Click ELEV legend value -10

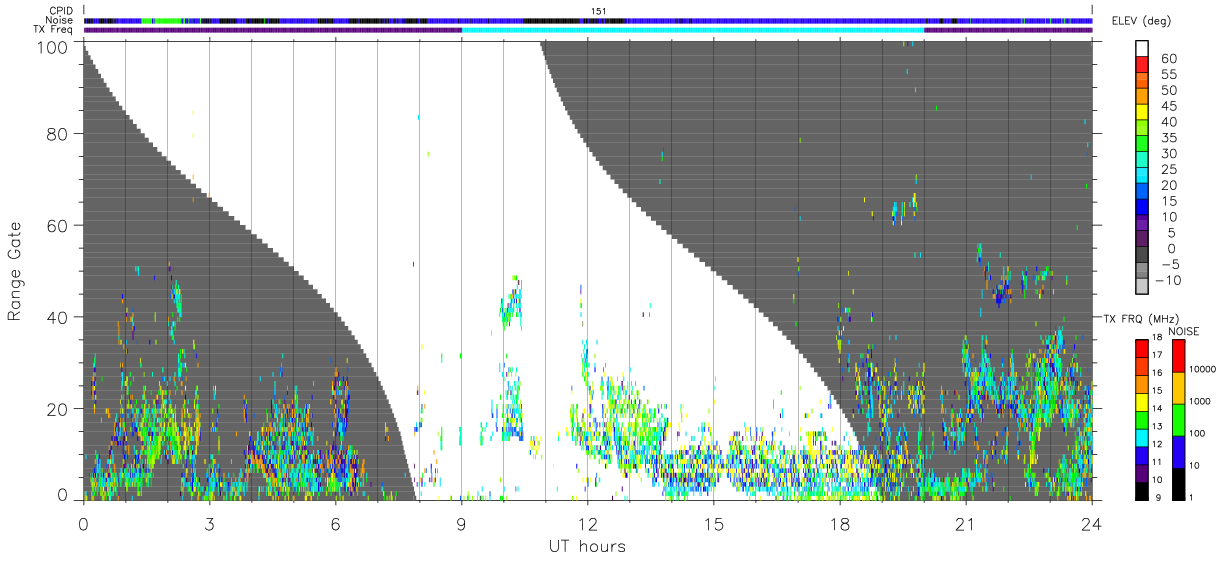[1166, 281]
